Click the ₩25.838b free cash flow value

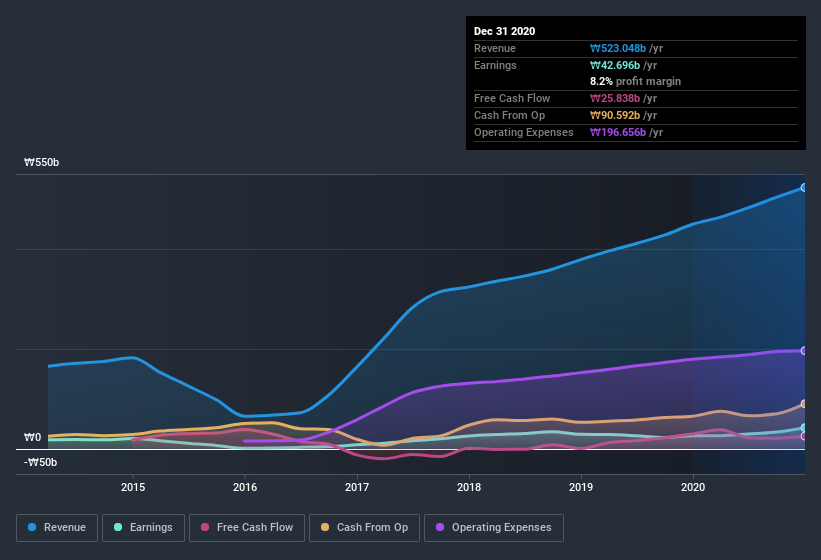coord(615,98)
